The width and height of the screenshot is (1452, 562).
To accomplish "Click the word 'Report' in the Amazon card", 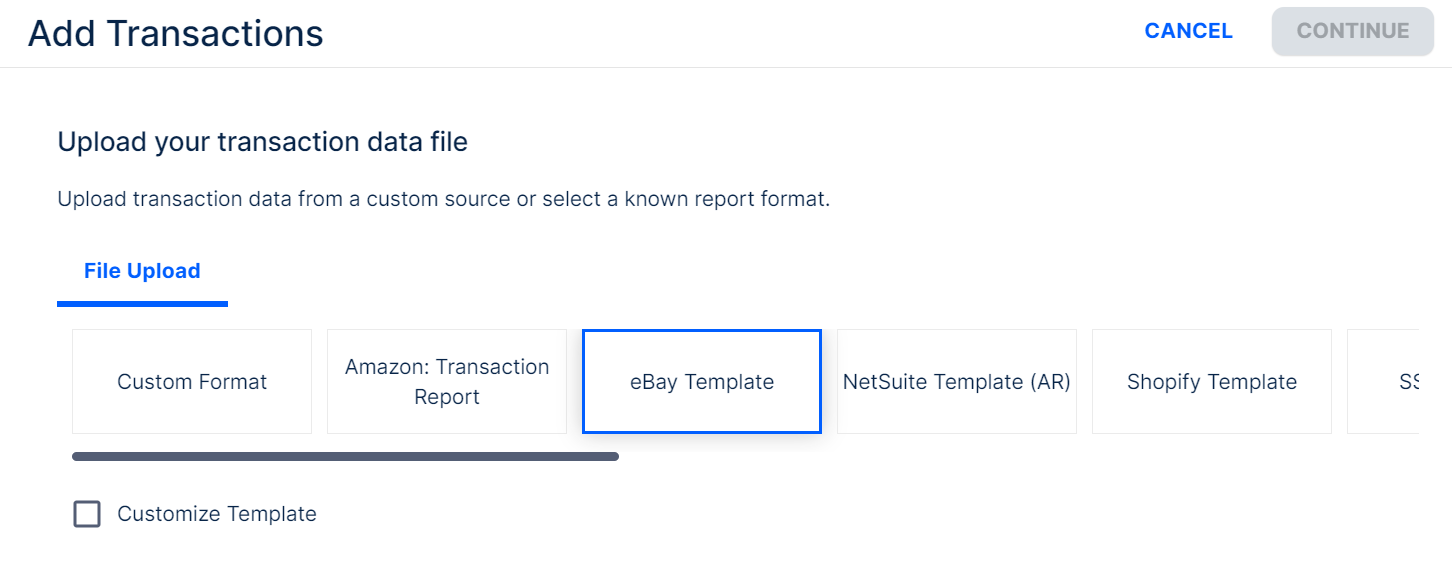I will pyautogui.click(x=447, y=397).
